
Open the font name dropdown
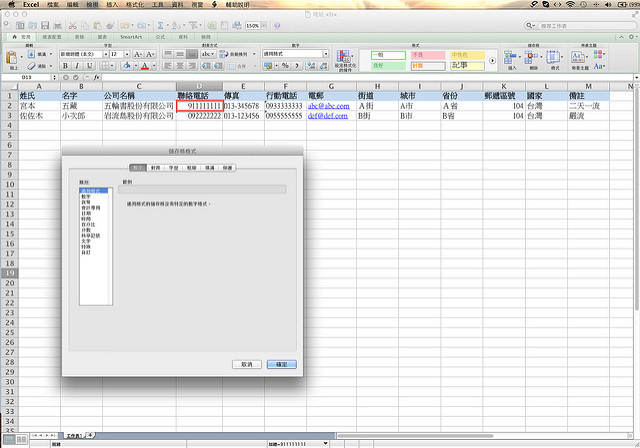(106, 54)
